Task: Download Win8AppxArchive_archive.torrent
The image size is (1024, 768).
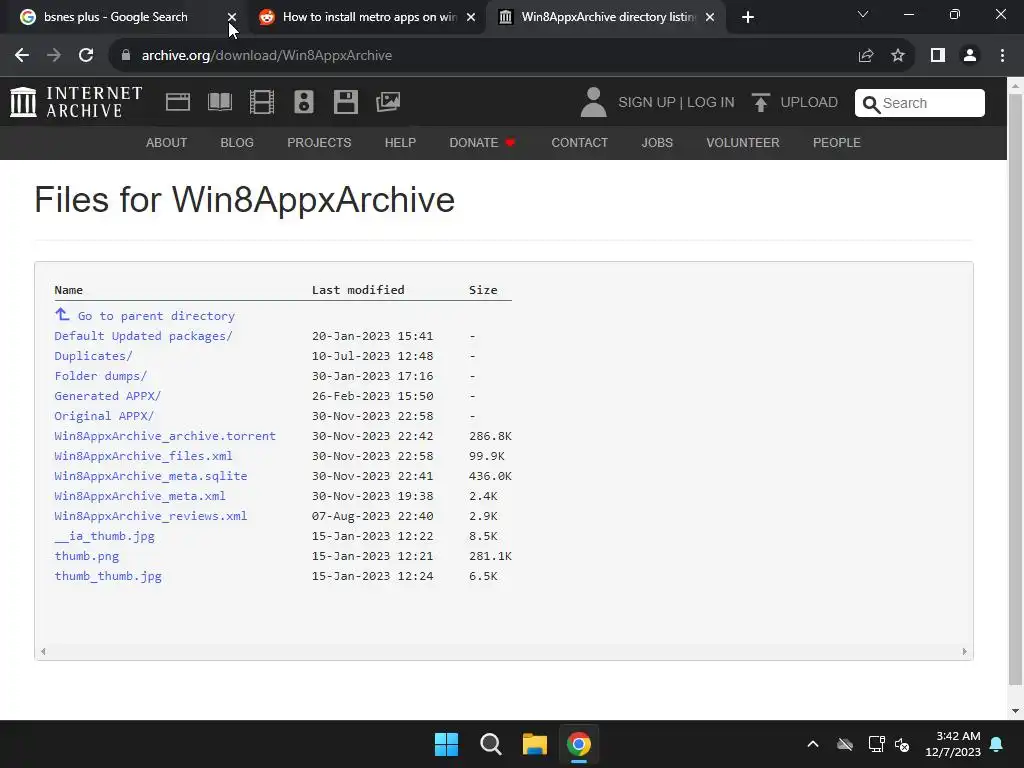Action: tap(165, 436)
